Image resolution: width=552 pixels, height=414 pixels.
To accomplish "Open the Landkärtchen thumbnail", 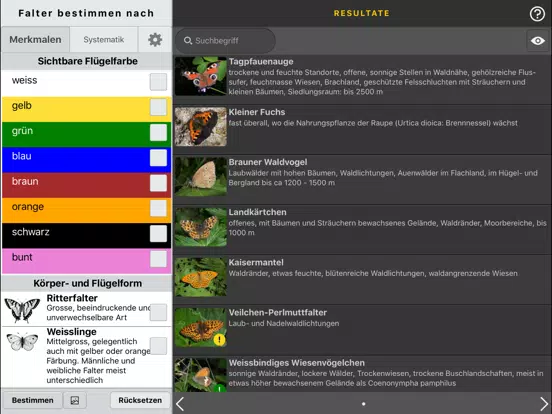I will [201, 227].
